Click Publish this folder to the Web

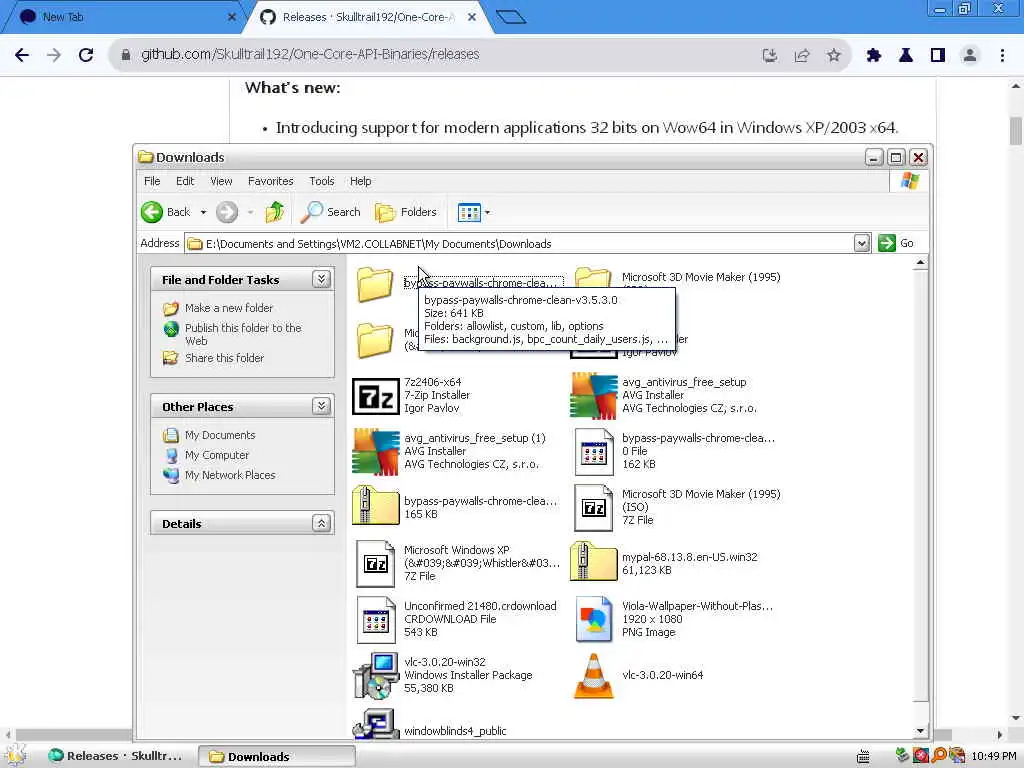click(x=243, y=334)
